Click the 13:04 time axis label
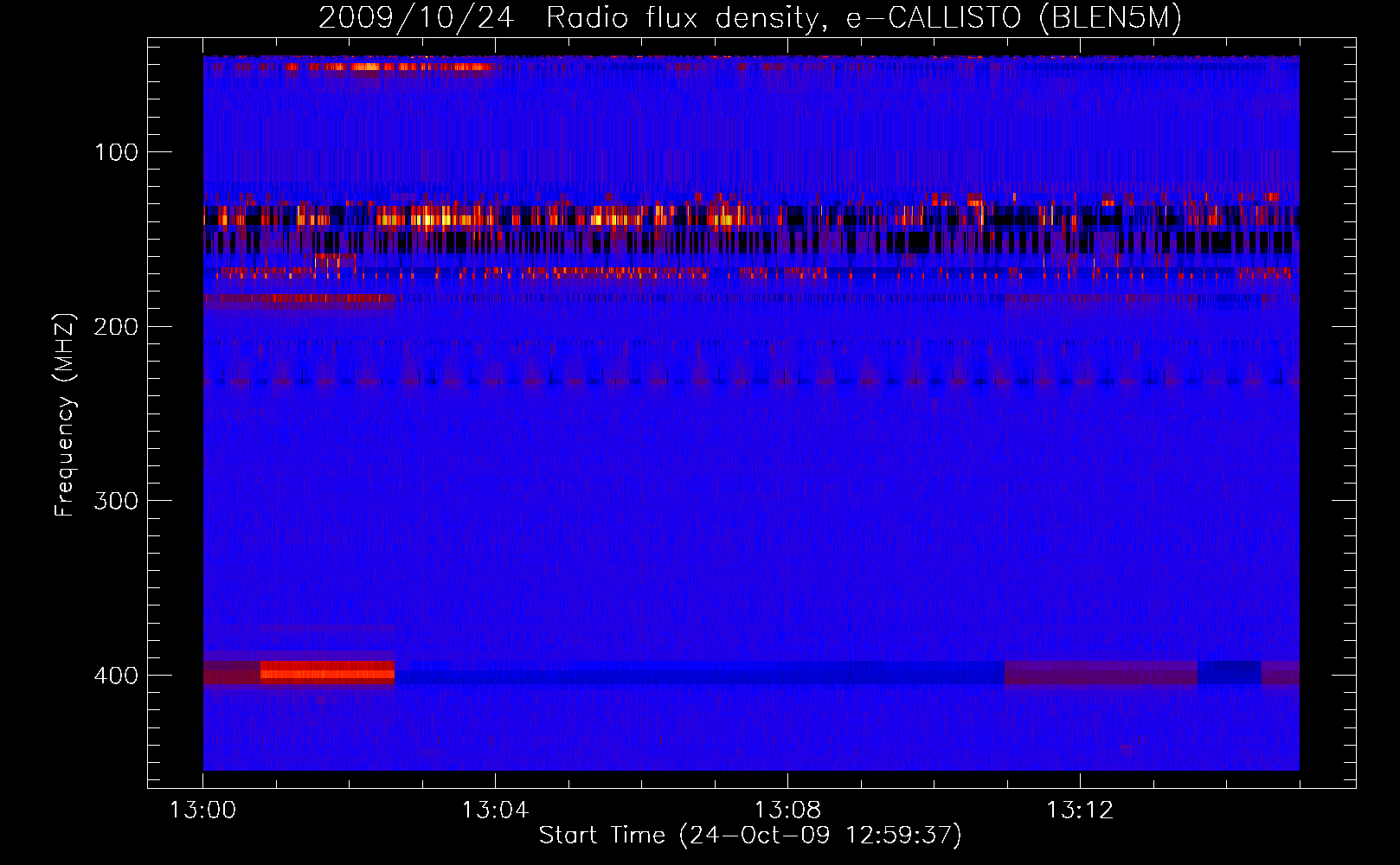 click(495, 811)
